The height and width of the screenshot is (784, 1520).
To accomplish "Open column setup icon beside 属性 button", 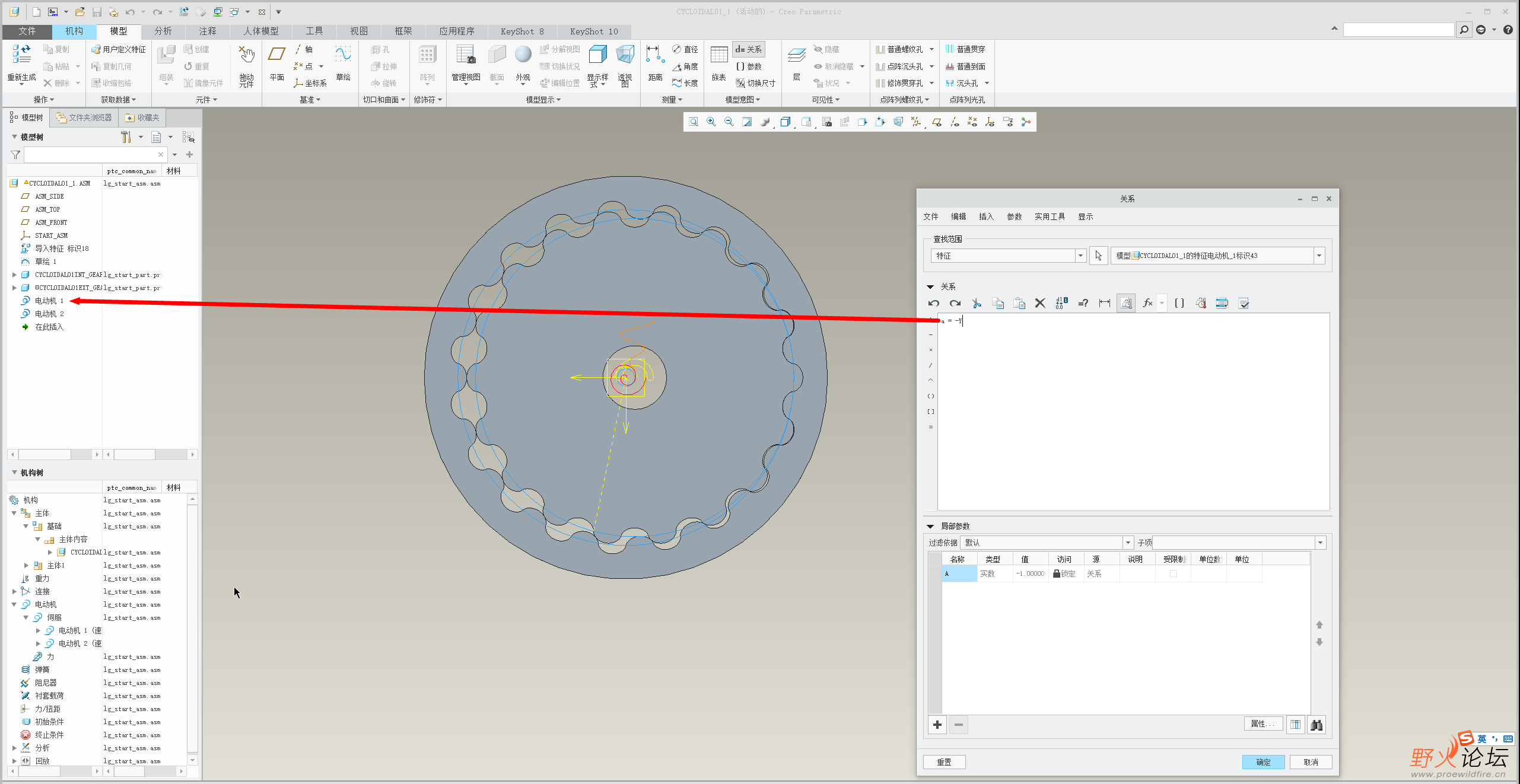I will click(x=1296, y=725).
